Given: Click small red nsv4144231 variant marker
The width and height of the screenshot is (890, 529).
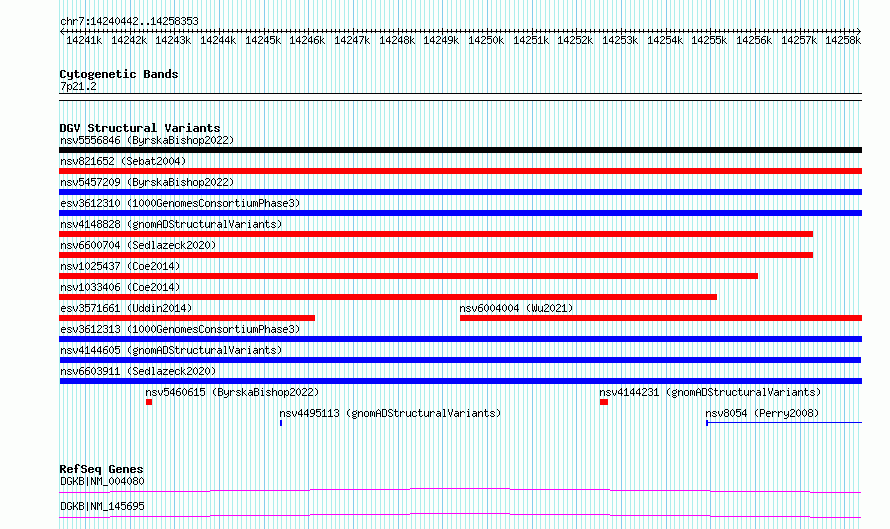Looking at the screenshot, I should 604,402.
